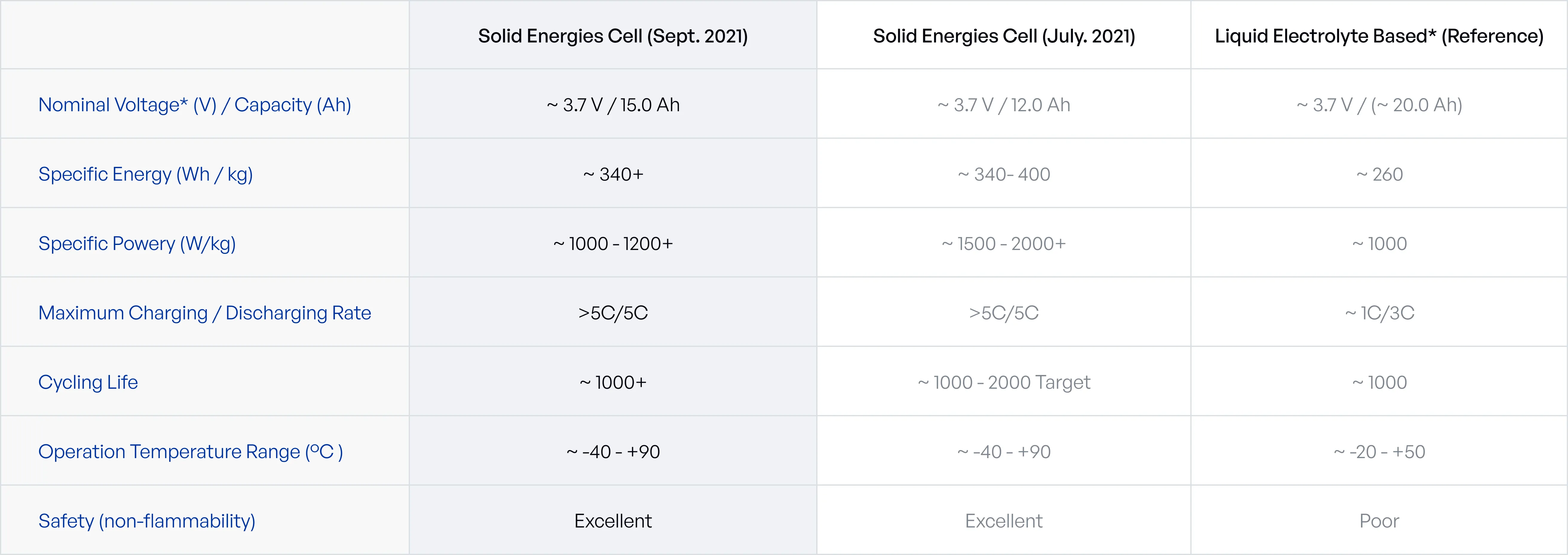Select the Specific Energy (Wh / kg) label

[x=146, y=174]
